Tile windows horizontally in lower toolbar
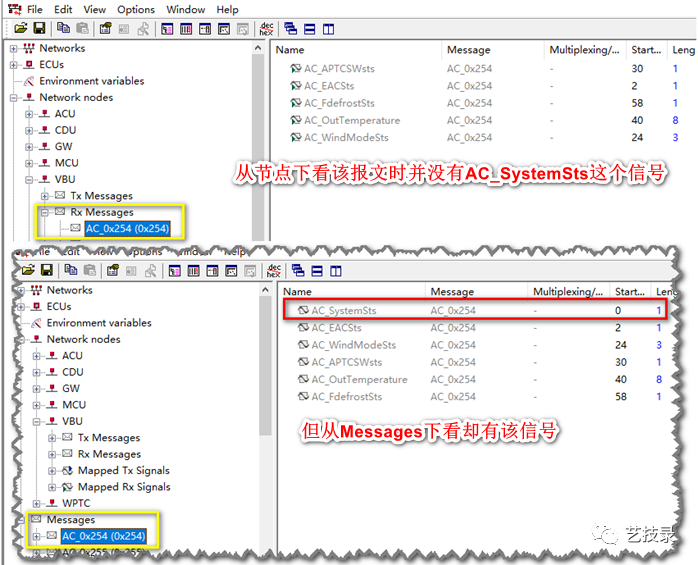Screen dimensions: 698x565 (x=317, y=271)
